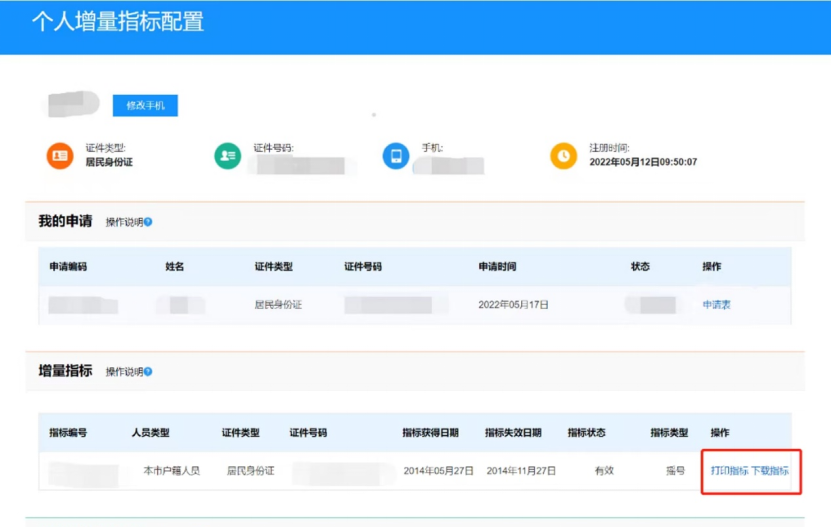Open 操作说明 help icon beside 增量指标

(148, 372)
